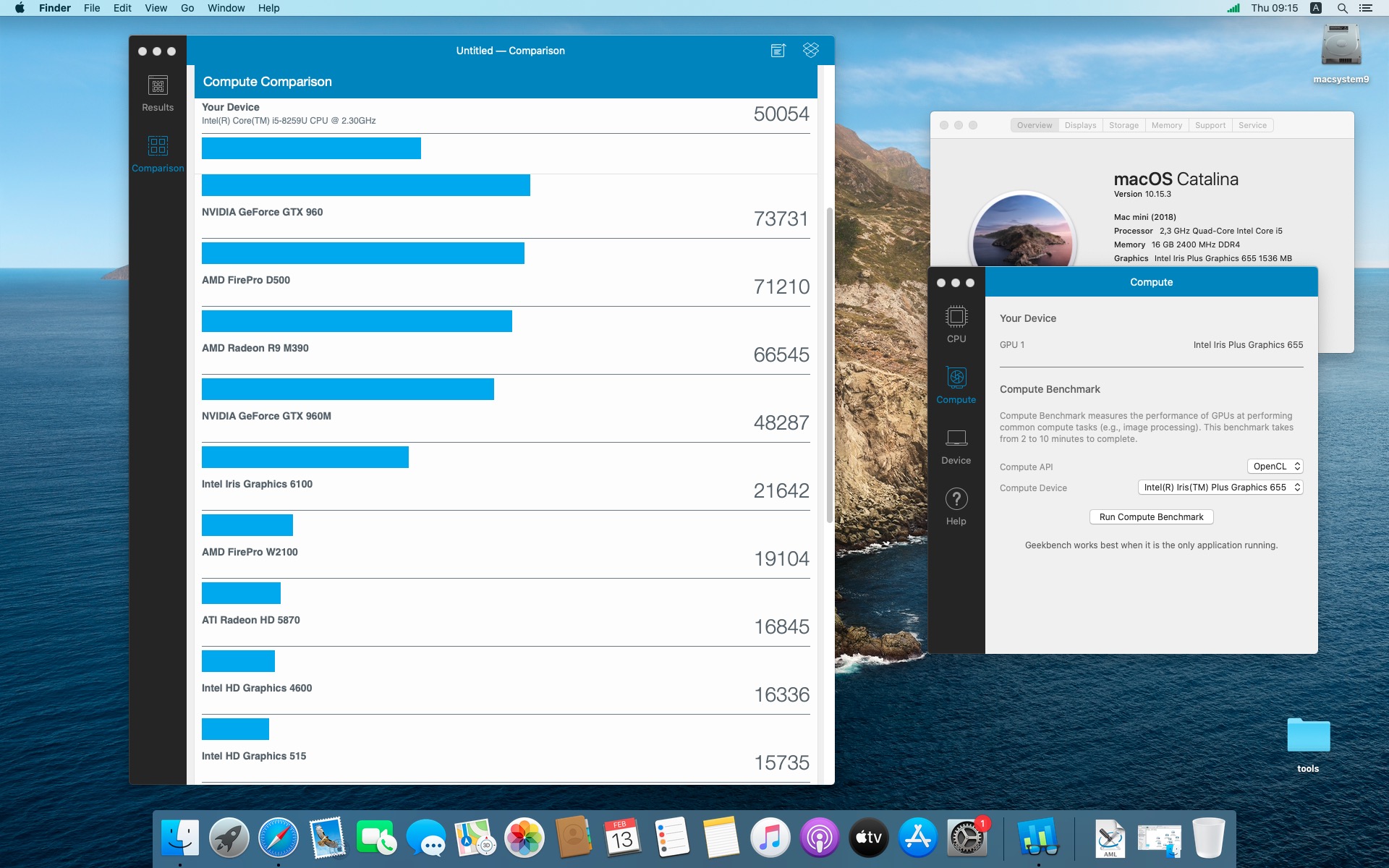Open the tools folder on desktop

[1308, 744]
